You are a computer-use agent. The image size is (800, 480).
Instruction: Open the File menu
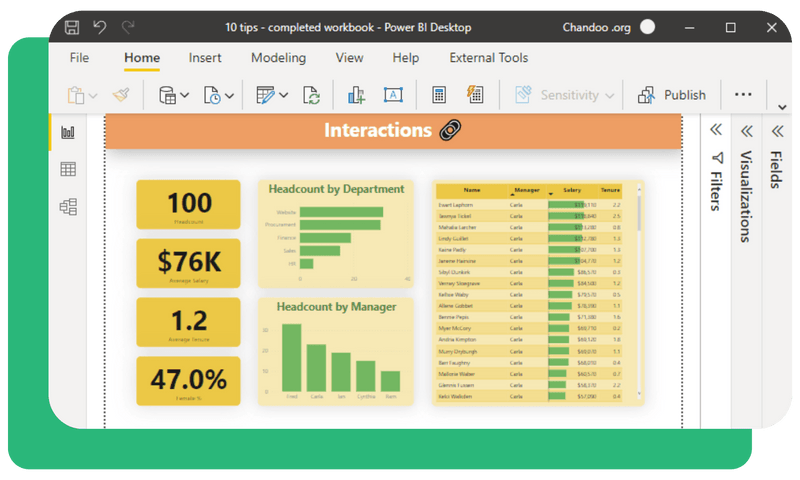pos(79,58)
